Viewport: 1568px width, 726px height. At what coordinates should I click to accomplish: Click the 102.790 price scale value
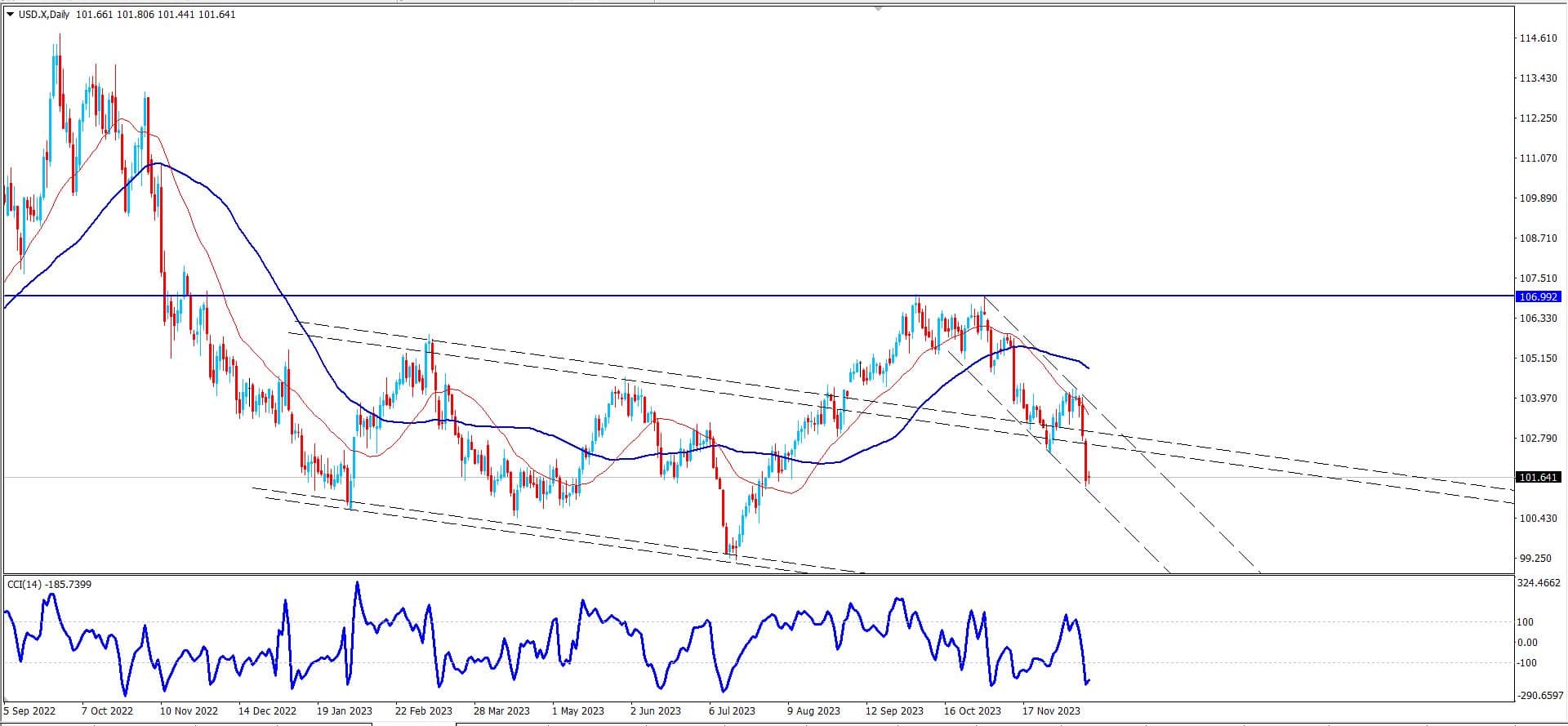click(x=1538, y=439)
